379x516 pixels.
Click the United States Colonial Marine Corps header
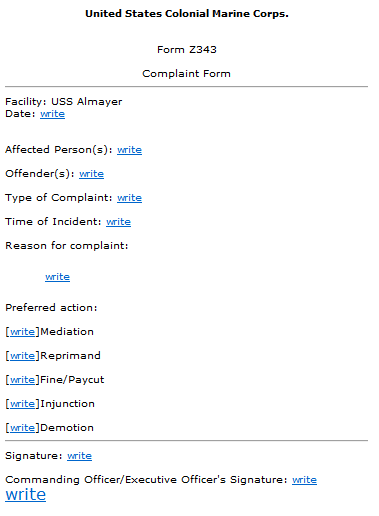click(187, 14)
